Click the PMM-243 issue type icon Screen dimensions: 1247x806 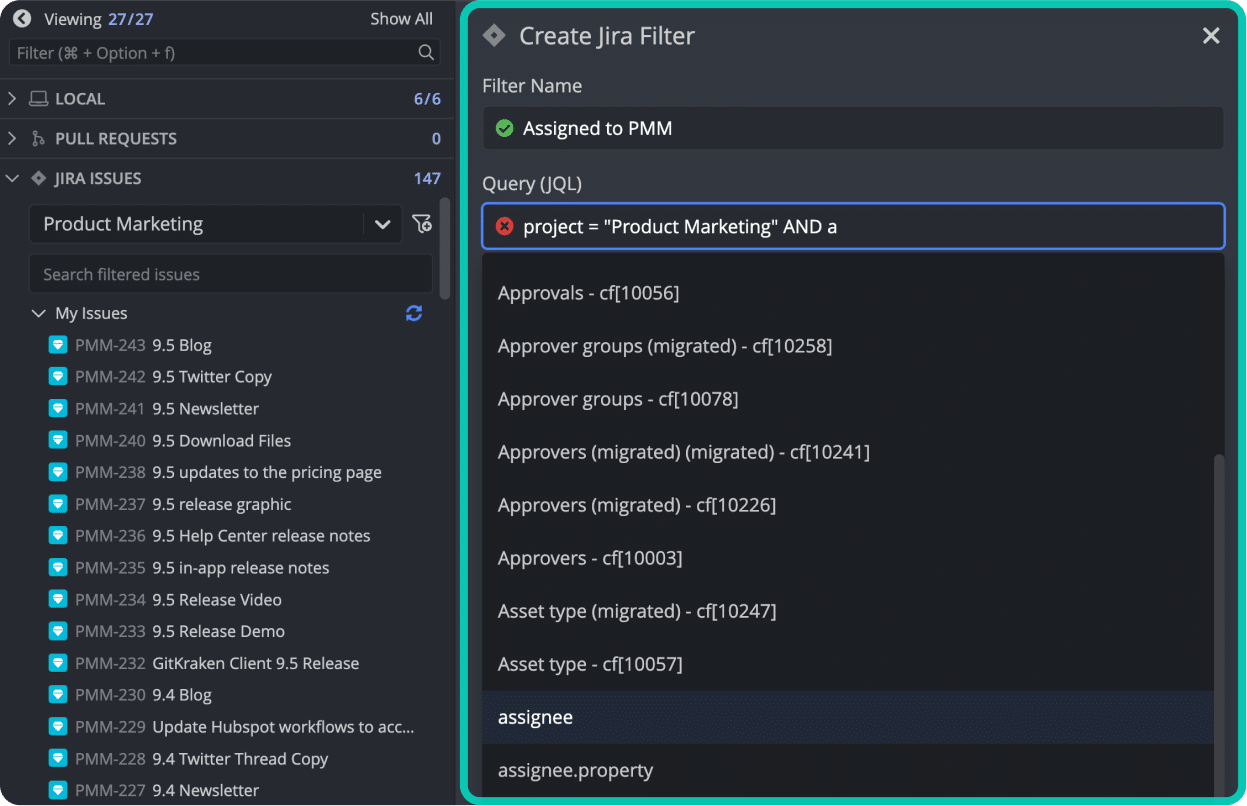pyautogui.click(x=59, y=344)
